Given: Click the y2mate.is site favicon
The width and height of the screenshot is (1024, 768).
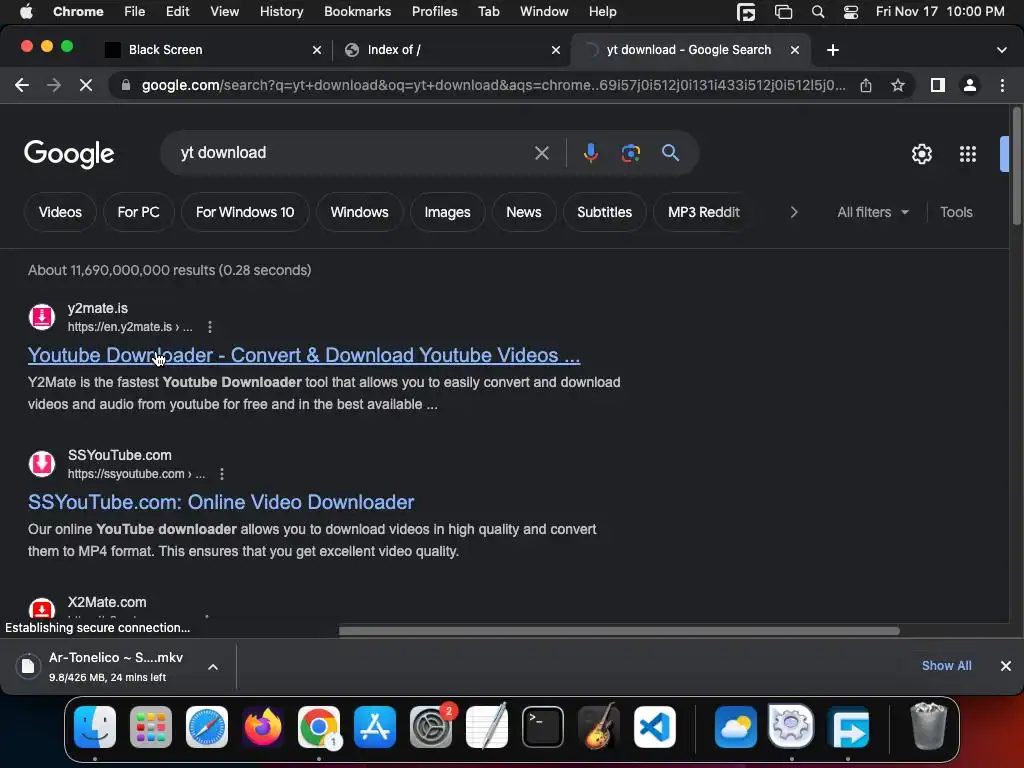Looking at the screenshot, I should pos(42,317).
